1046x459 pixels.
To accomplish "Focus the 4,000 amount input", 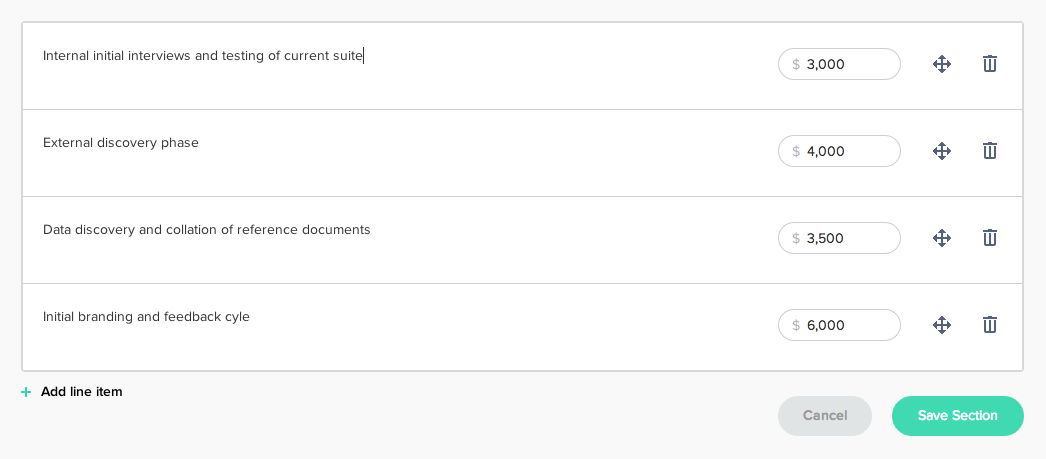I will (848, 151).
